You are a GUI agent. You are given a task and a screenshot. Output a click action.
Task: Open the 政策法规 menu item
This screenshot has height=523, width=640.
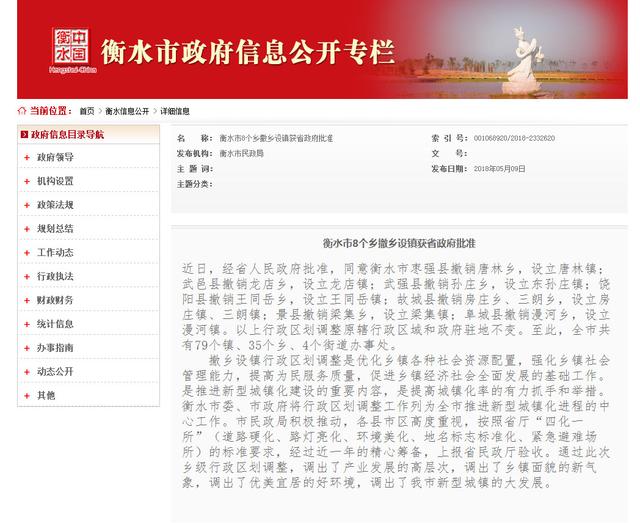click(x=55, y=205)
